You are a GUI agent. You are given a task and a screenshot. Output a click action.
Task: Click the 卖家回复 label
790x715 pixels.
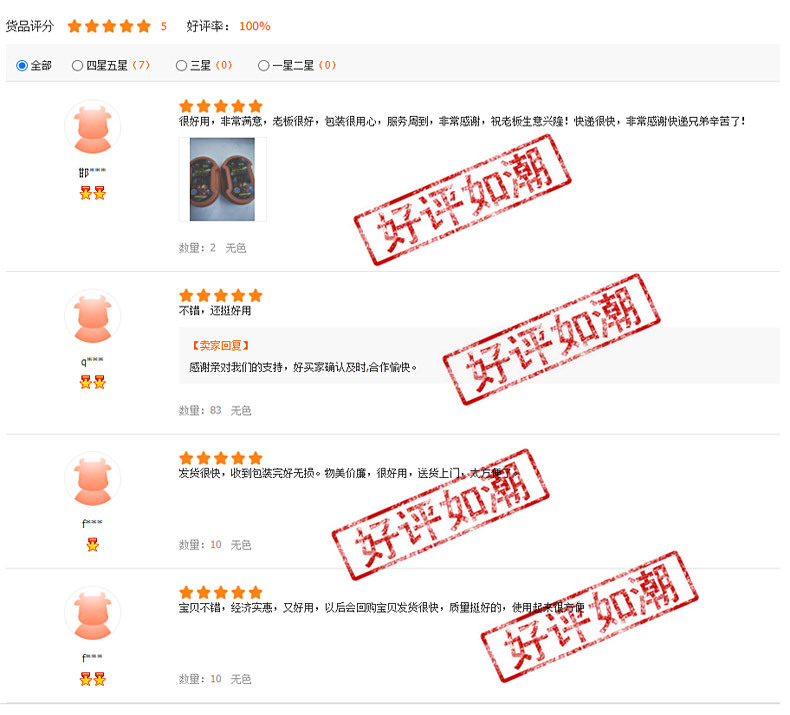pos(221,346)
